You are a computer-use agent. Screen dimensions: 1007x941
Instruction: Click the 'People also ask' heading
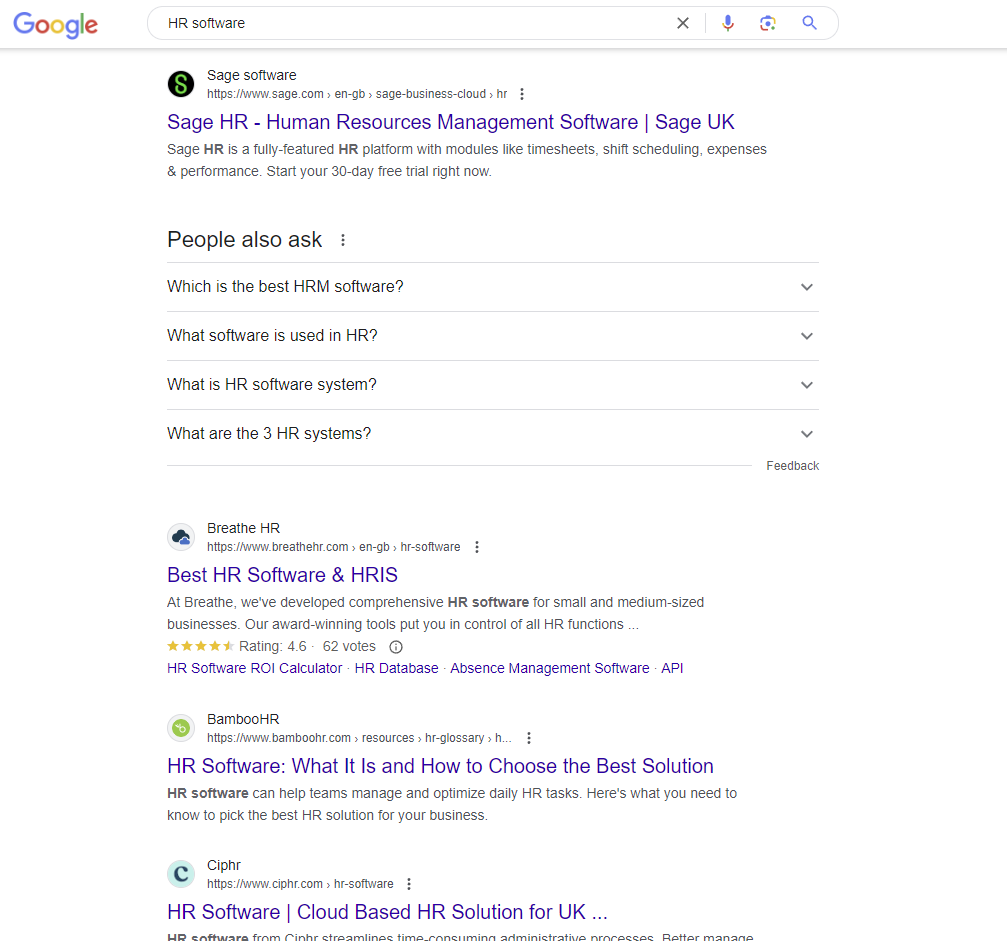(244, 240)
